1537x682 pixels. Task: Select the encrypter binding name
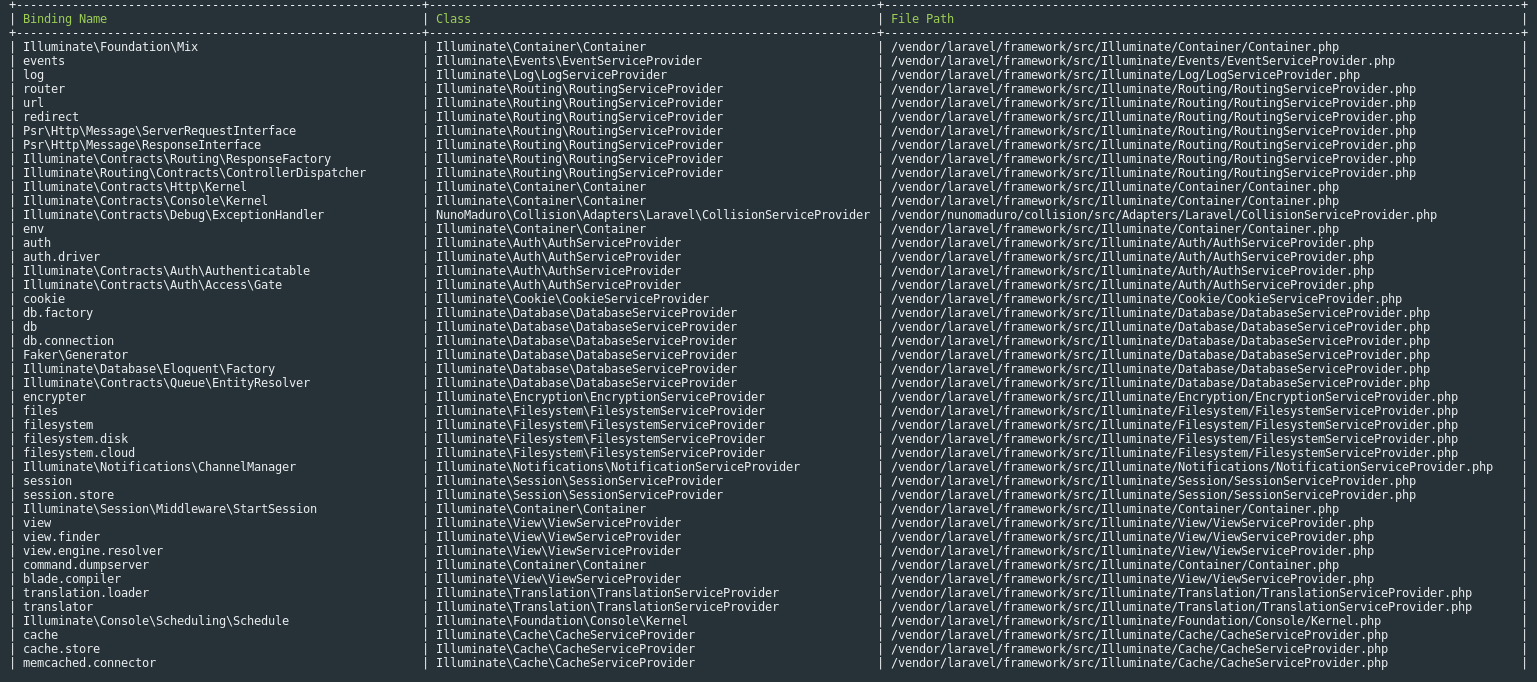[56, 396]
